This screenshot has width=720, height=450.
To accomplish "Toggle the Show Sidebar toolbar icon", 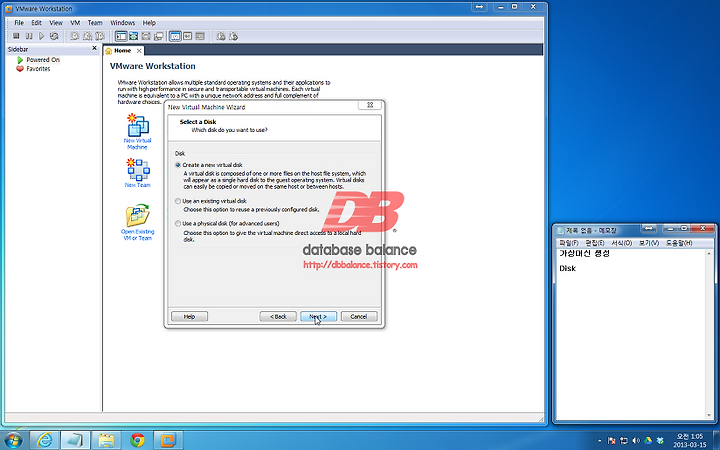I will click(x=121, y=36).
